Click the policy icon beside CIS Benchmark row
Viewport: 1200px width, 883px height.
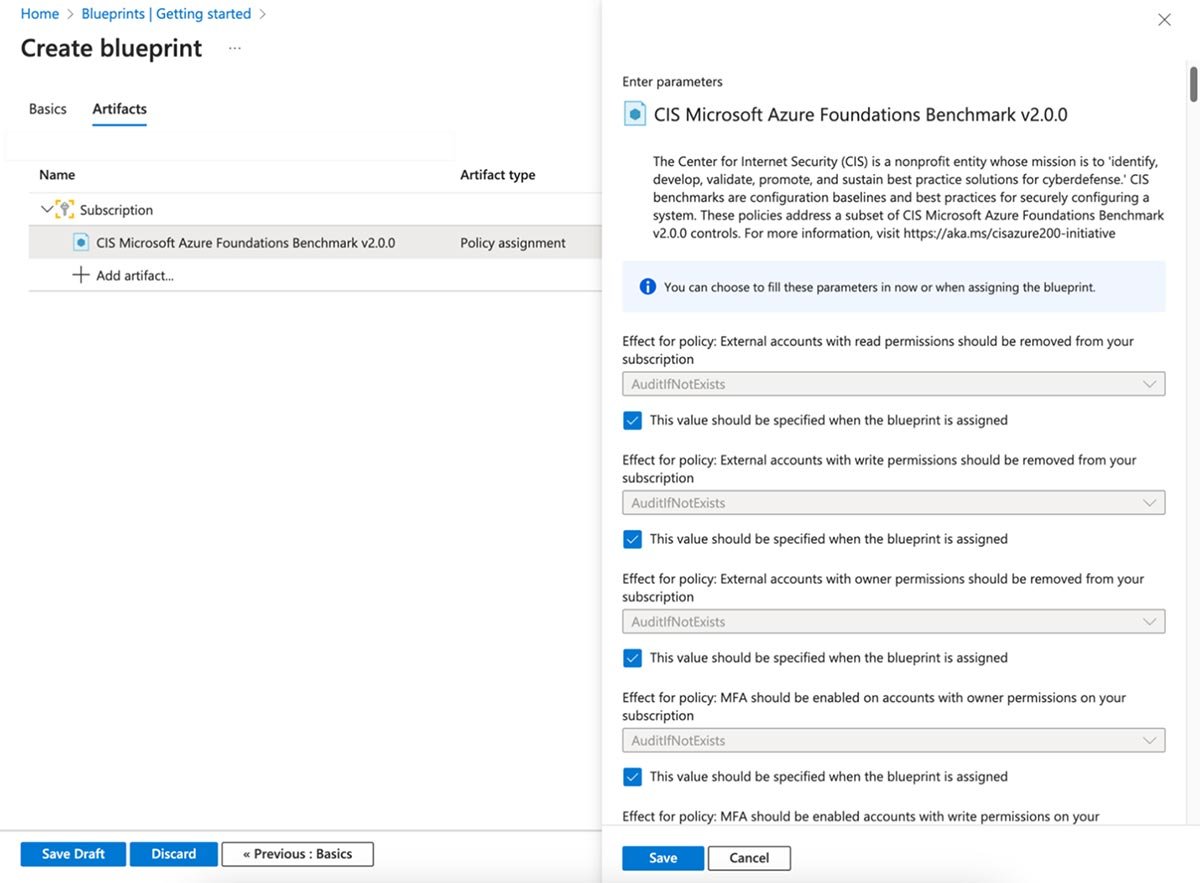[x=81, y=243]
